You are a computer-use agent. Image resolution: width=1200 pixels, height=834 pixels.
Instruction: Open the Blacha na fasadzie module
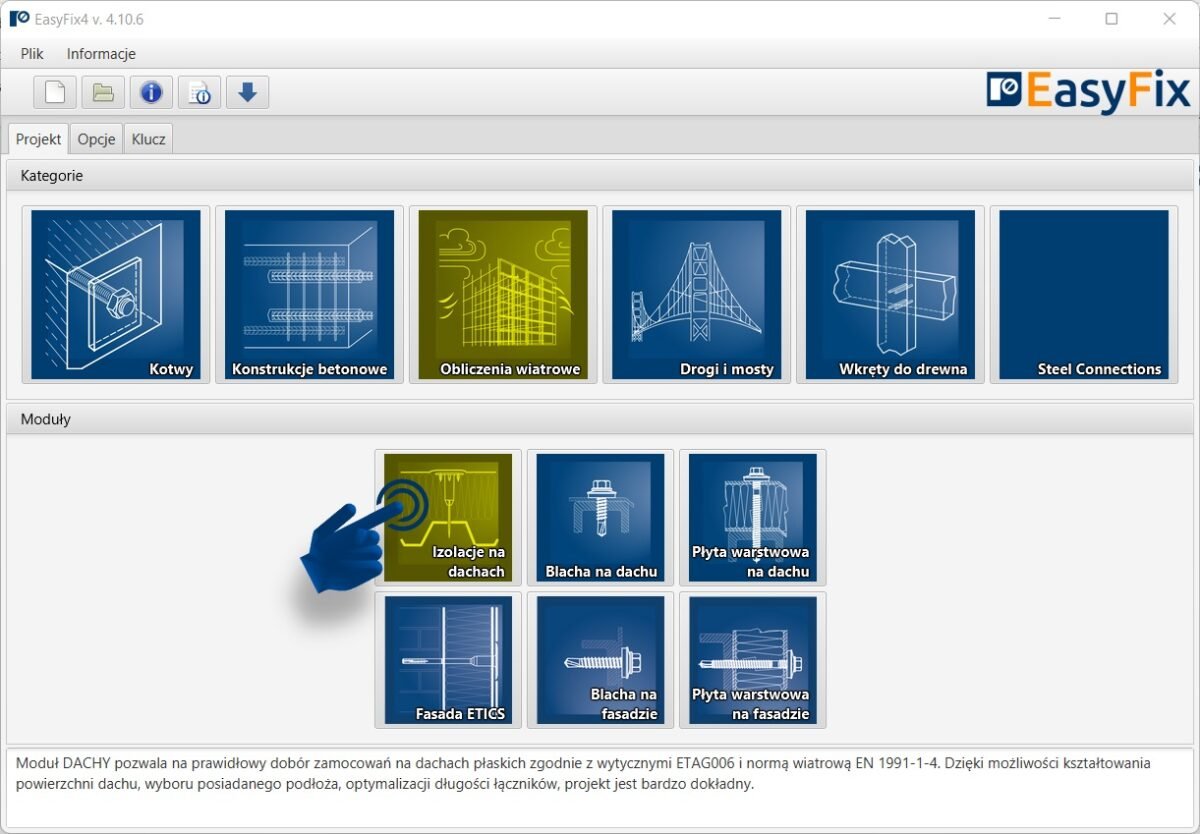tap(600, 660)
